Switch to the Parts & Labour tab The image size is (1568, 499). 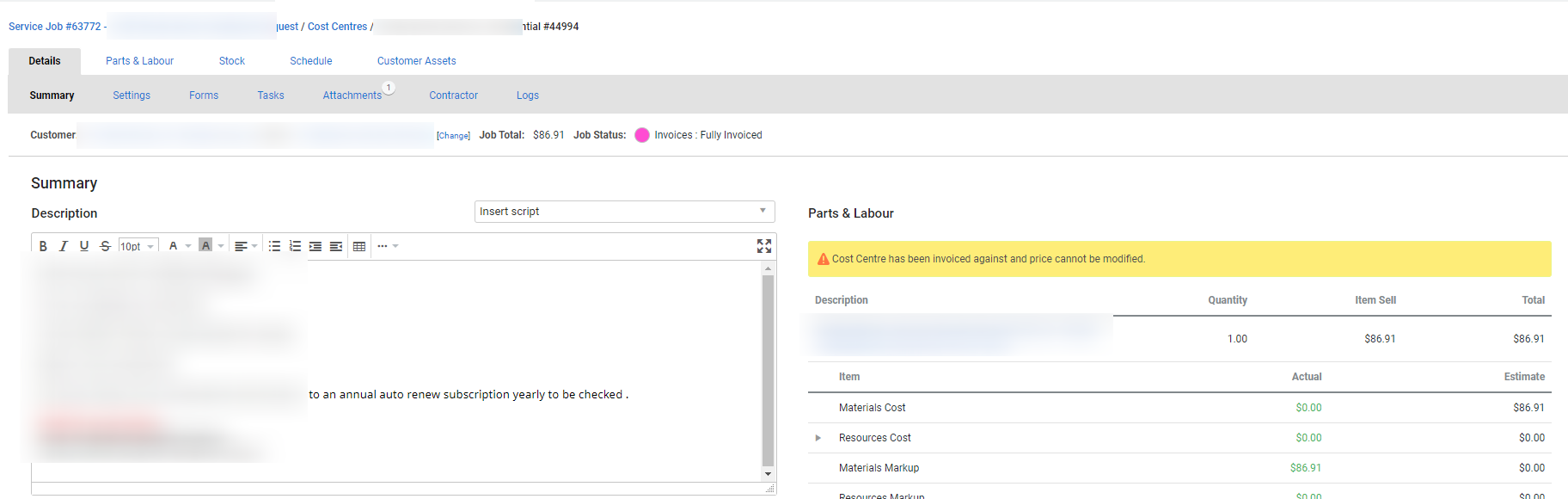click(x=139, y=61)
